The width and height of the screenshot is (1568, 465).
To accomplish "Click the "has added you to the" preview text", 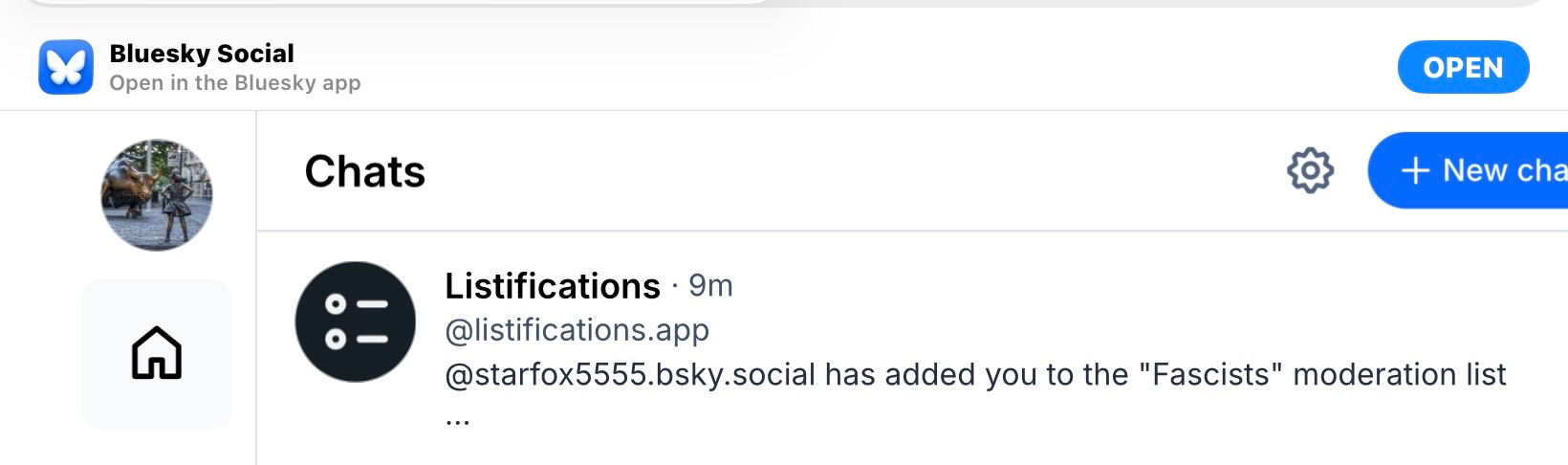I will (977, 374).
